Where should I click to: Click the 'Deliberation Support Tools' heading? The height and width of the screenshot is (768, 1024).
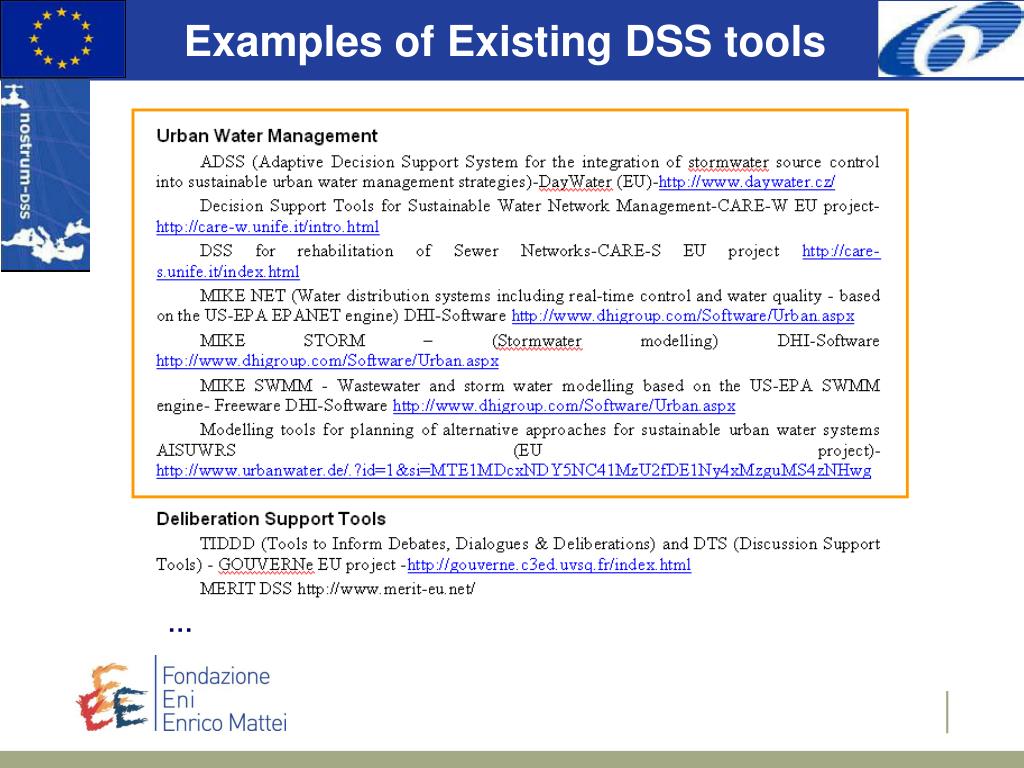271,519
